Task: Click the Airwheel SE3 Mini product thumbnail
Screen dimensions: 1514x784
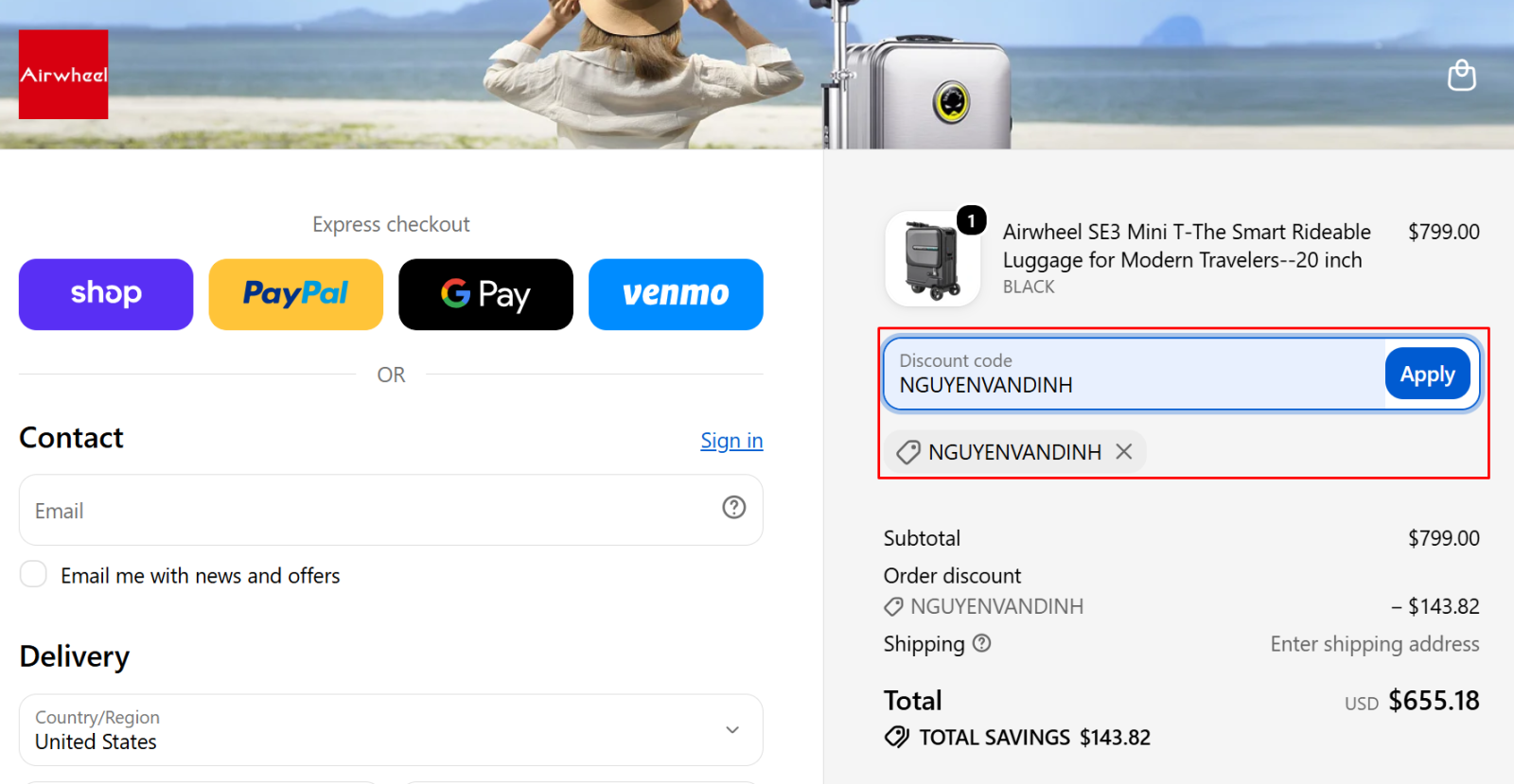Action: click(933, 259)
